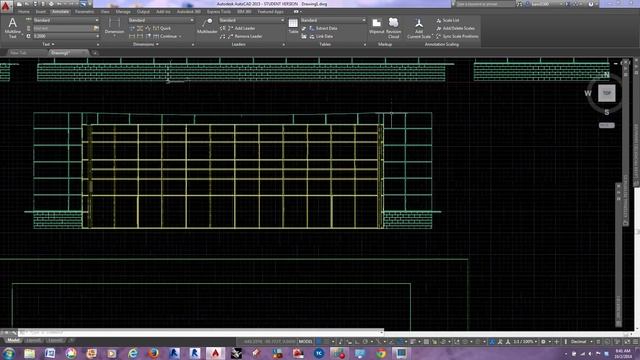This screenshot has height=360, width=640.
Task: Select the Multiline Text tool
Action: 13,28
